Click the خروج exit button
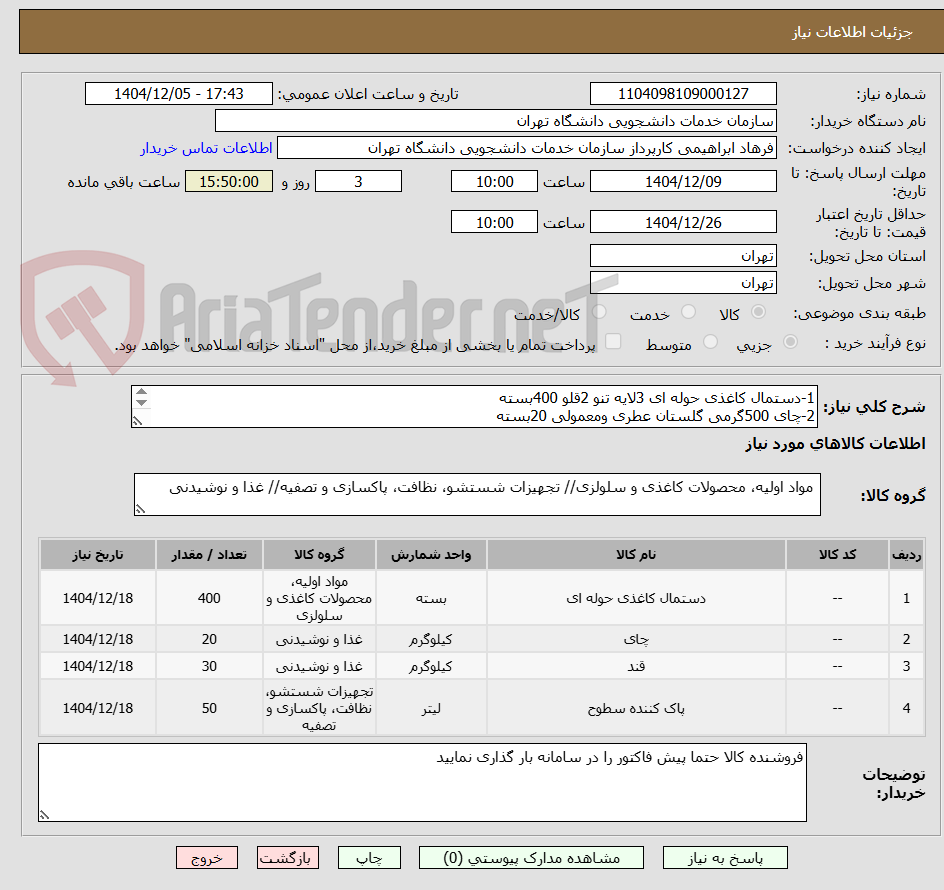The width and height of the screenshot is (944, 890). click(206, 857)
